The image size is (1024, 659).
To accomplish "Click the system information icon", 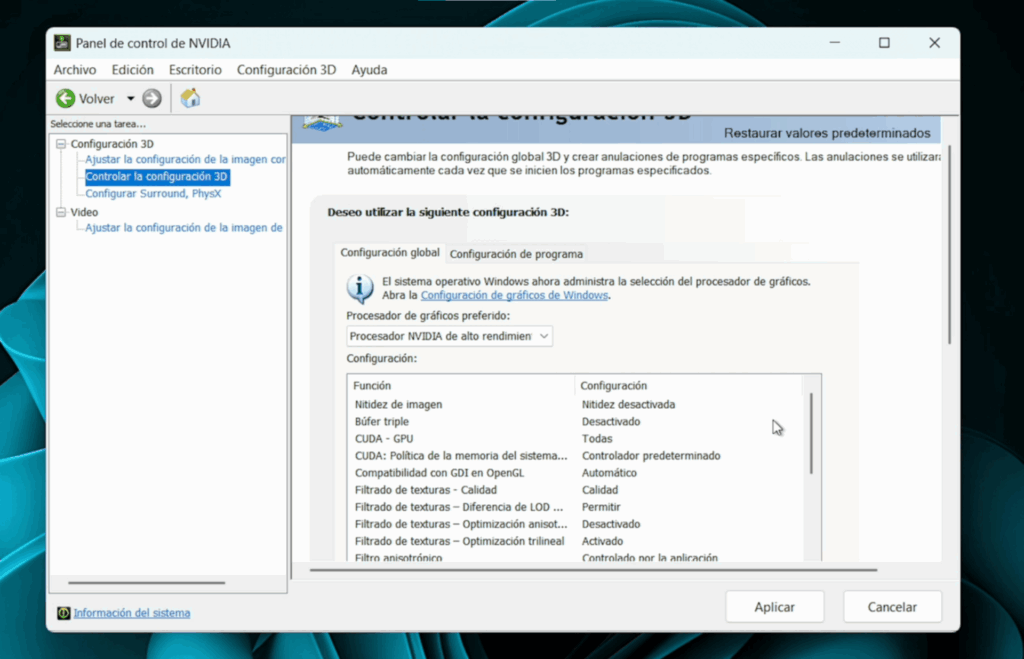I will click(x=63, y=613).
